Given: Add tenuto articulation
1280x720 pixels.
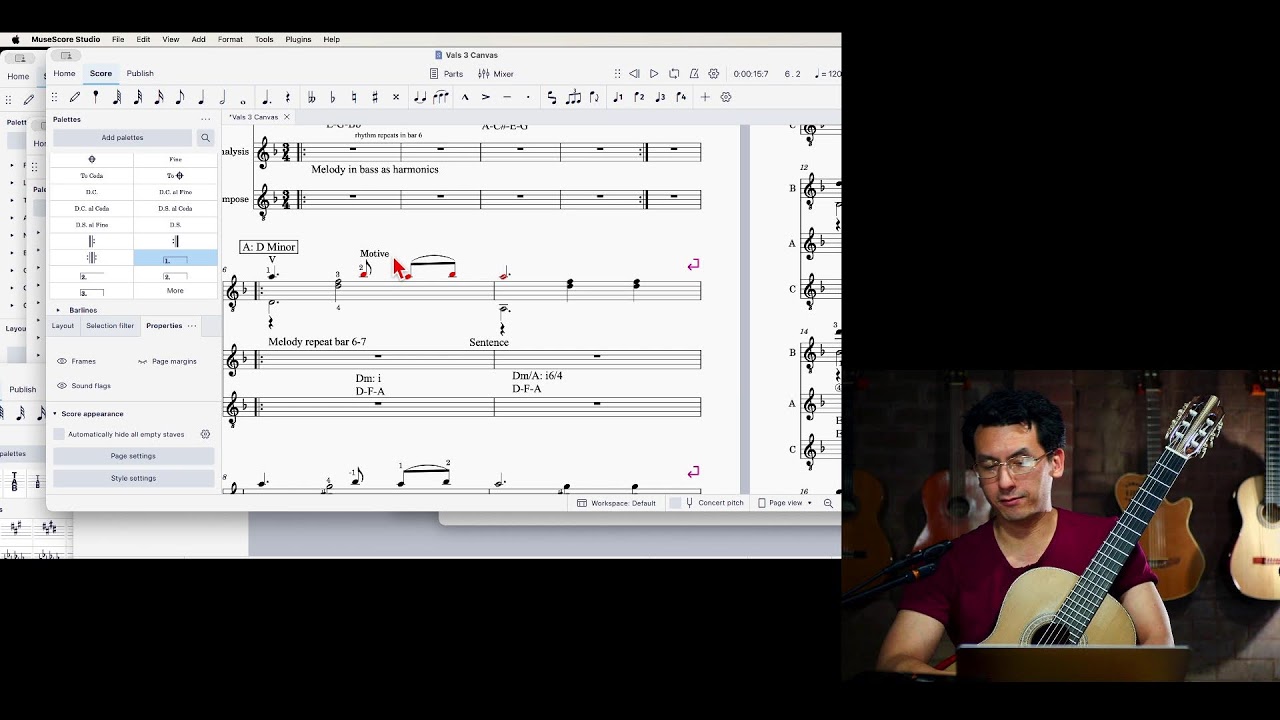Looking at the screenshot, I should coord(507,97).
